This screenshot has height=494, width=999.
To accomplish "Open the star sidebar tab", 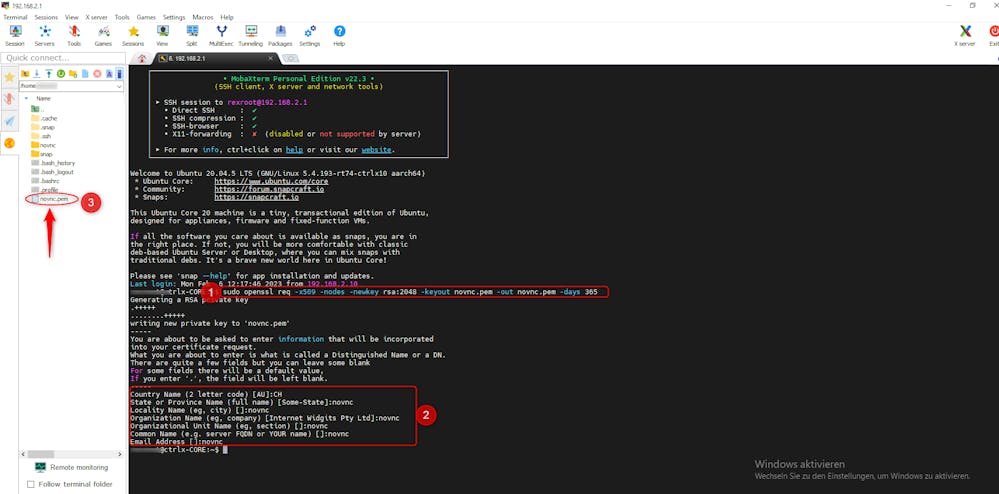I will pyautogui.click(x=9, y=77).
